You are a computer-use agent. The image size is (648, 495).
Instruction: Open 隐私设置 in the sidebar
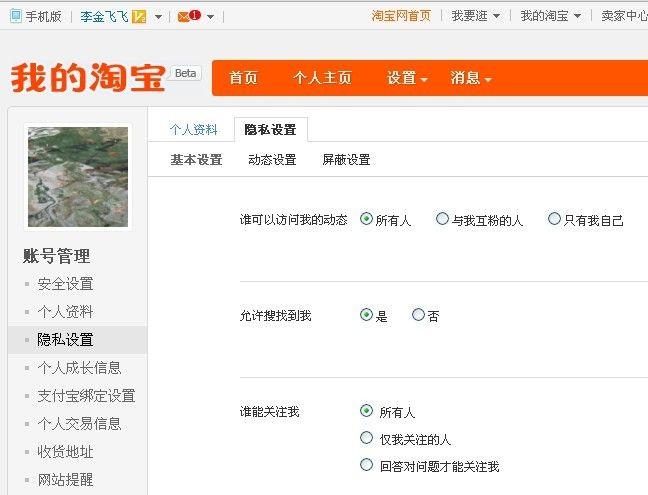tap(65, 340)
